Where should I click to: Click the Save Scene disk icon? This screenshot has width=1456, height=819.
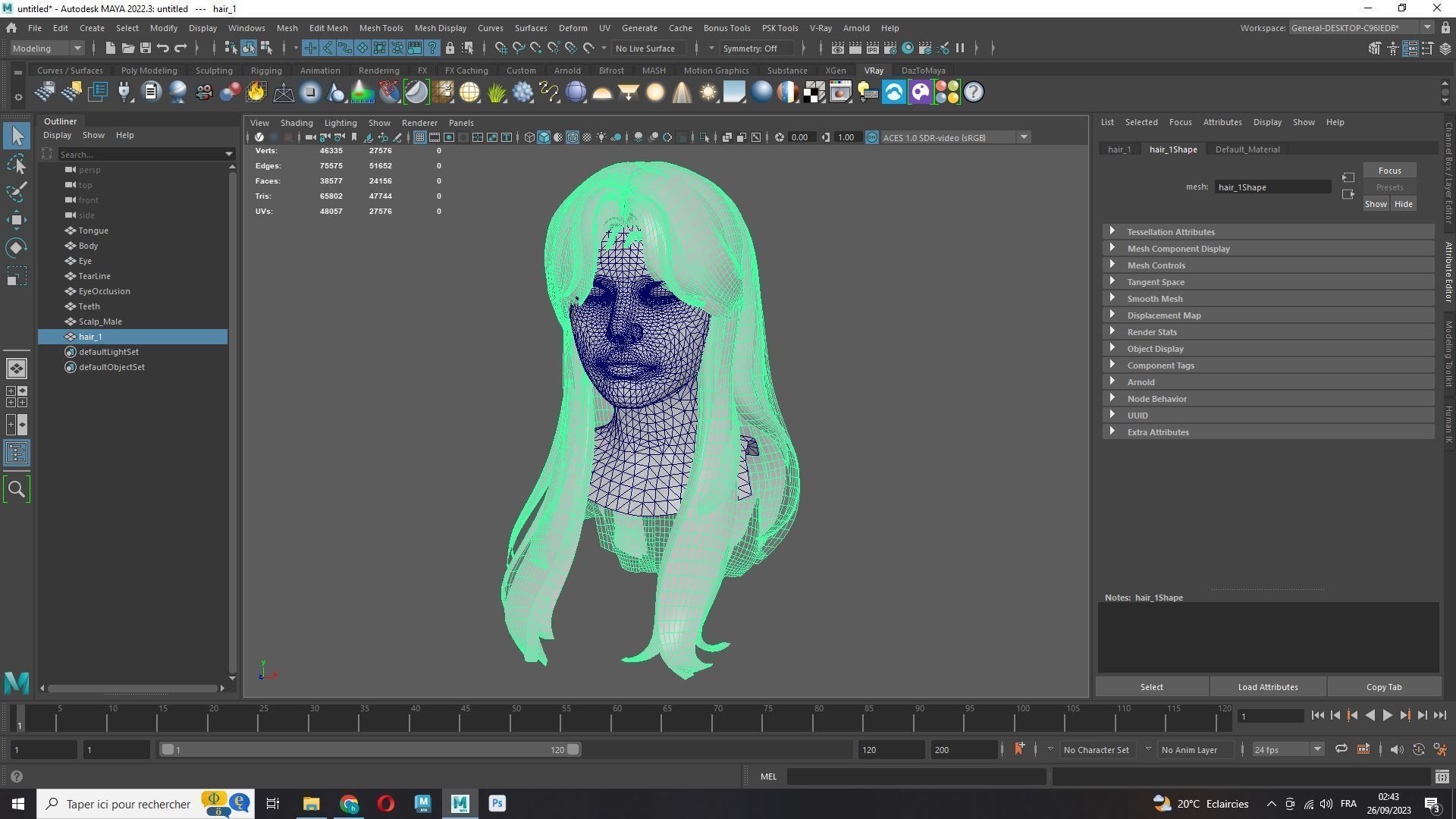145,48
